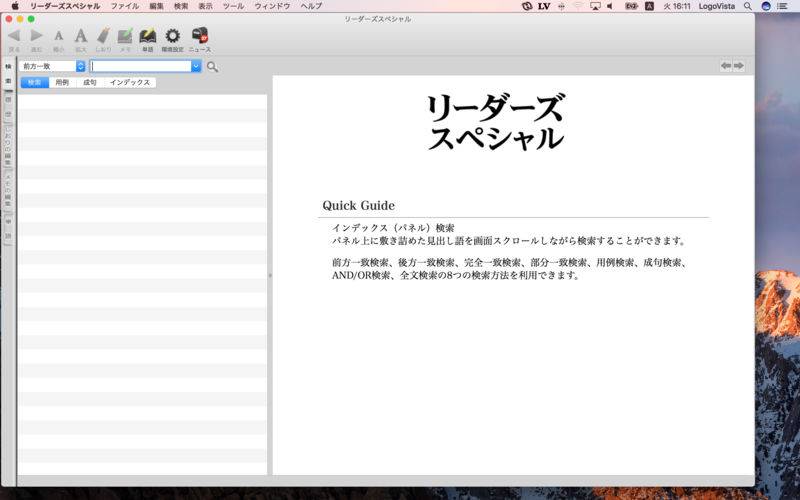This screenshot has width=800, height=500.
Task: Expand the search history dropdown arrow
Action: tap(196, 66)
